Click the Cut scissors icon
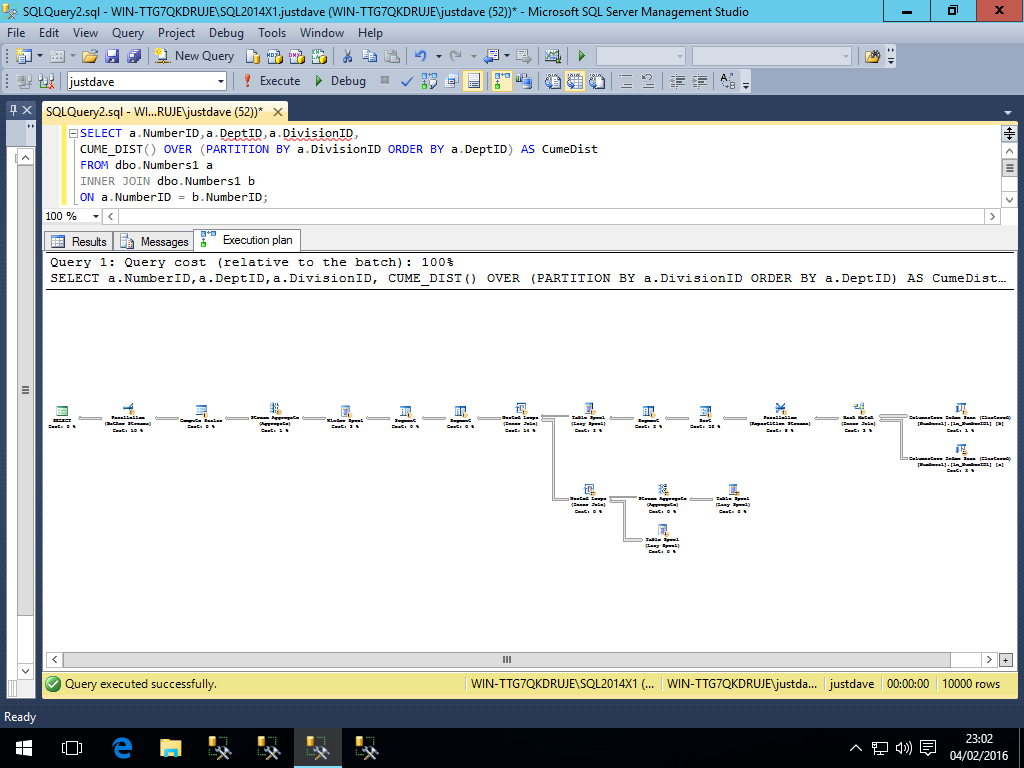The image size is (1024, 768). [347, 56]
